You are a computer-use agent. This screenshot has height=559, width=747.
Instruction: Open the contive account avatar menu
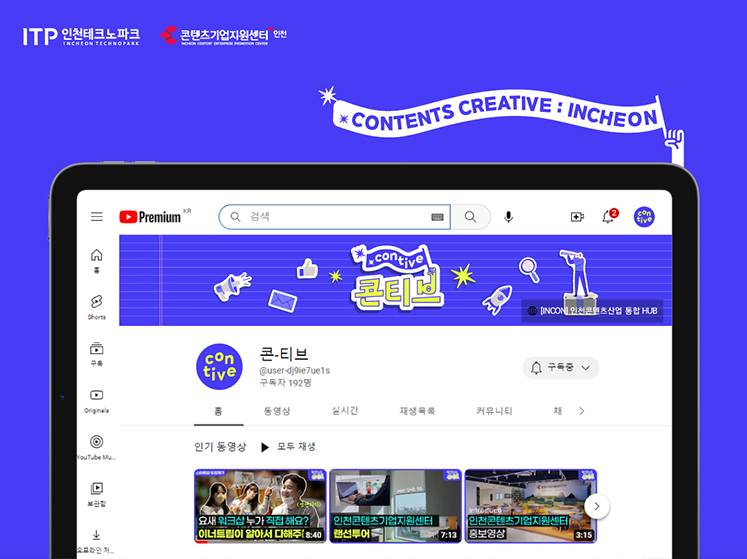[644, 217]
